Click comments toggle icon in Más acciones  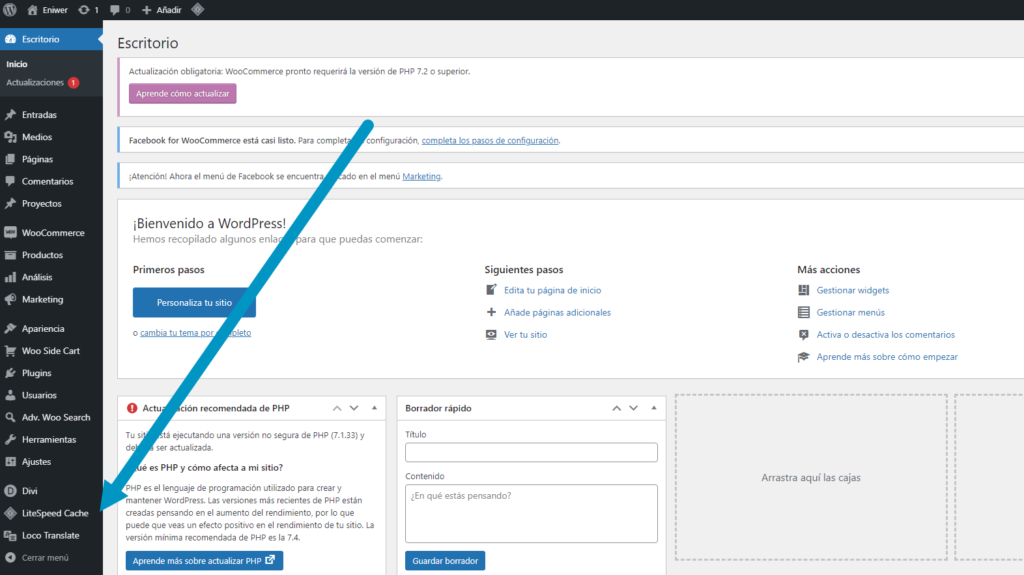[x=803, y=335]
